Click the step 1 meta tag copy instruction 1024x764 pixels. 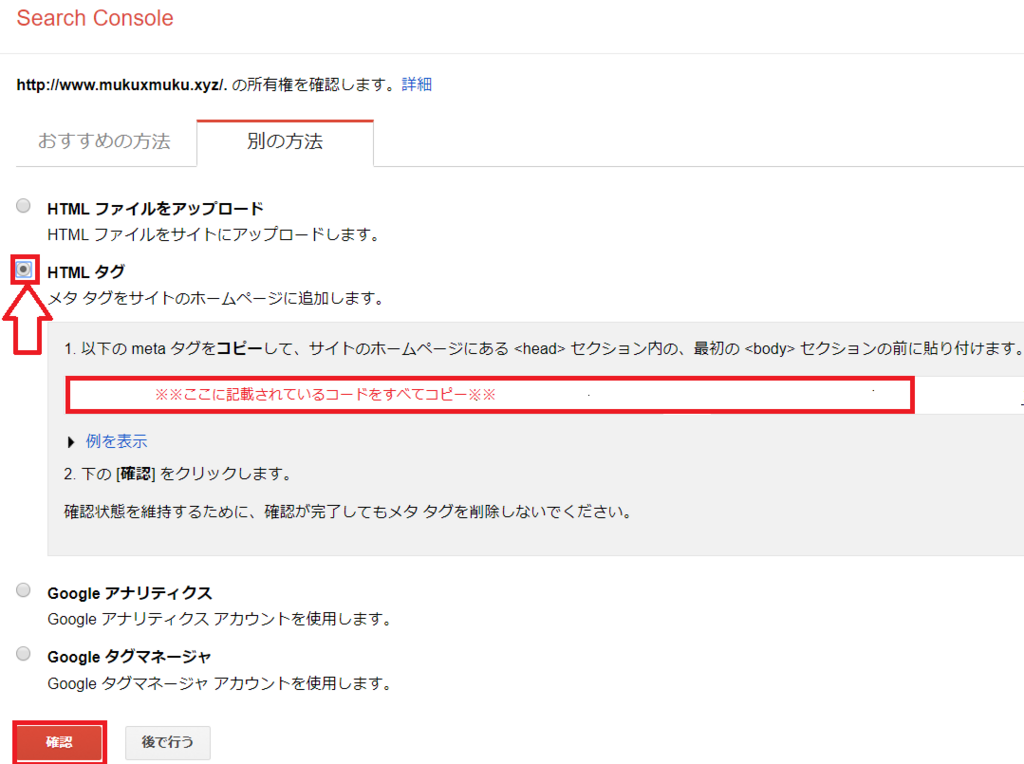point(543,349)
